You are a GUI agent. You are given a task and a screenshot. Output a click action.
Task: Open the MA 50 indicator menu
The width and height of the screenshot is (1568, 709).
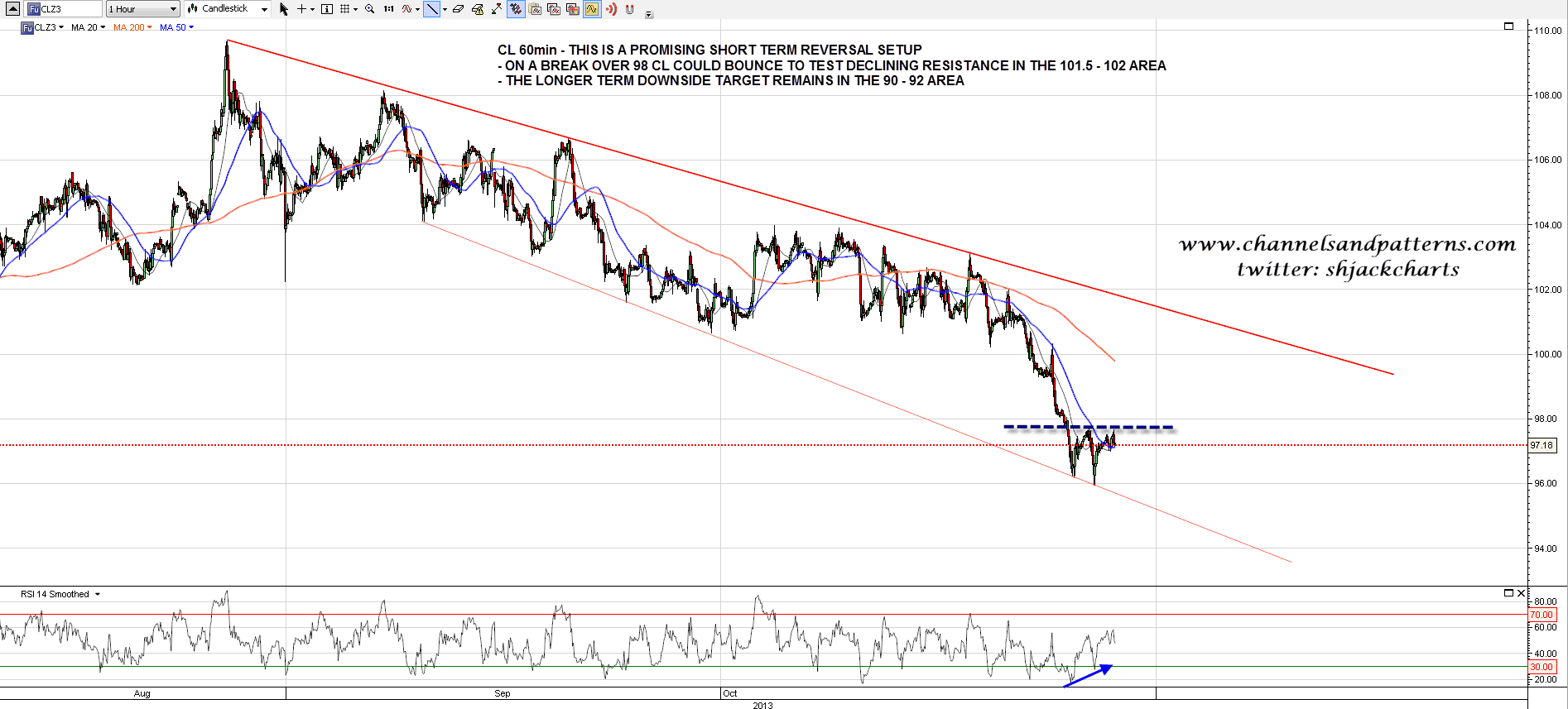pos(176,27)
